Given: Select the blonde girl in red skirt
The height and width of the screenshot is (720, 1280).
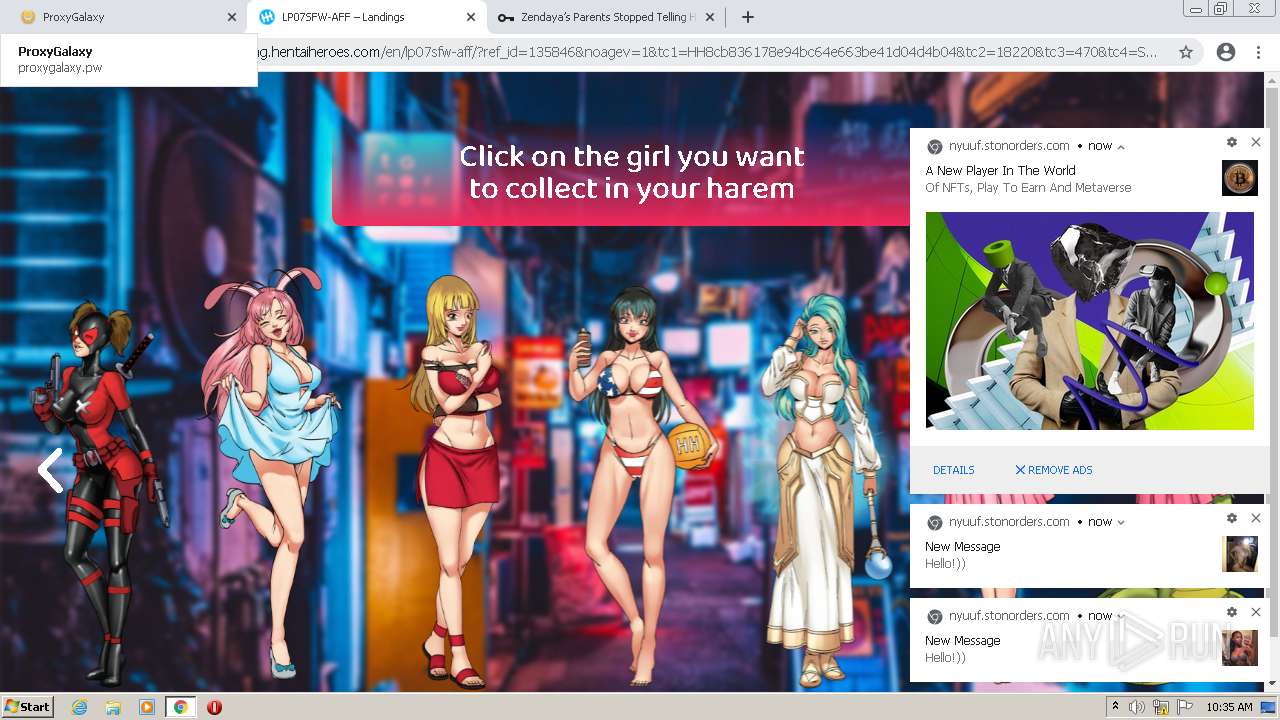Looking at the screenshot, I should 458,480.
